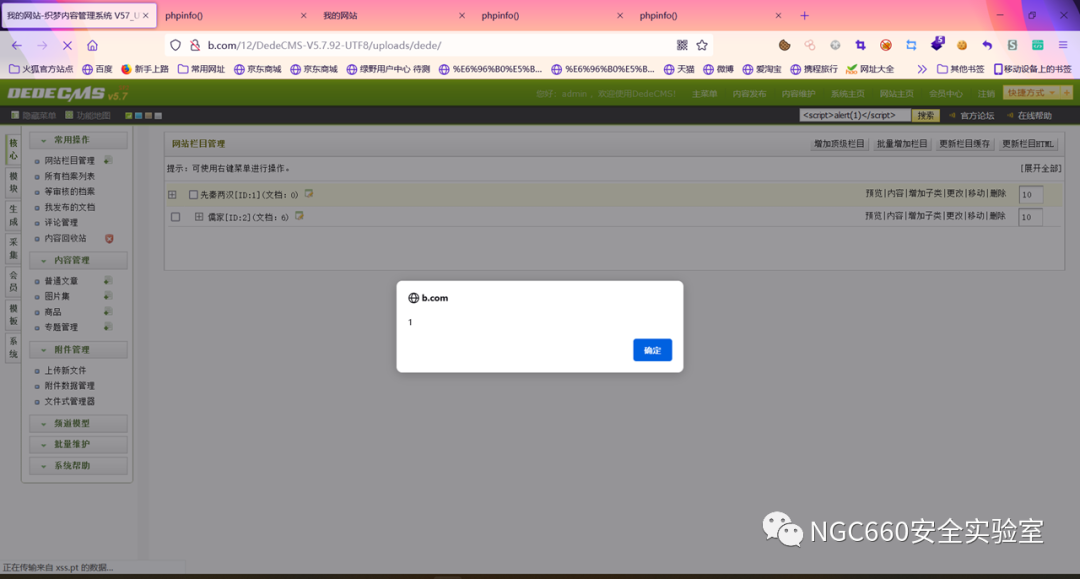Switch to the 采集 vertical tab
1080x579 pixels.
point(13,249)
